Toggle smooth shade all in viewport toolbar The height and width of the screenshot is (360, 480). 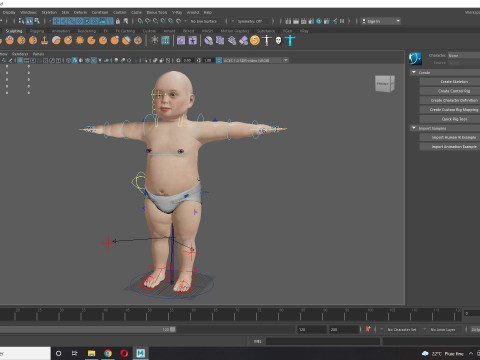pos(75,60)
